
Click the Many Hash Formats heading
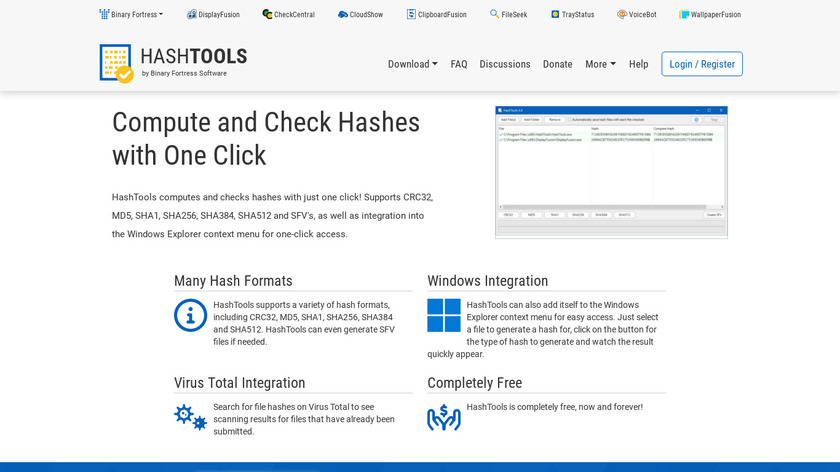[233, 281]
